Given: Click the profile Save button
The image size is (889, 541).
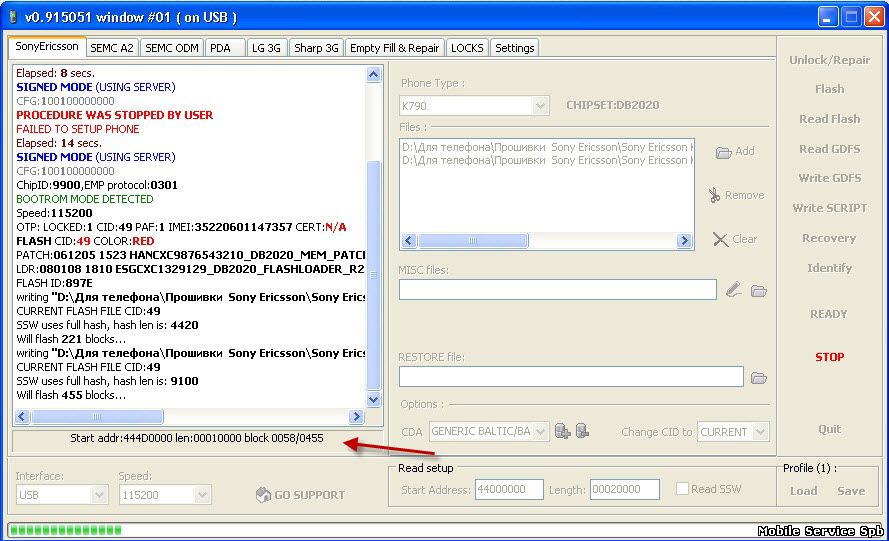Looking at the screenshot, I should (x=851, y=491).
